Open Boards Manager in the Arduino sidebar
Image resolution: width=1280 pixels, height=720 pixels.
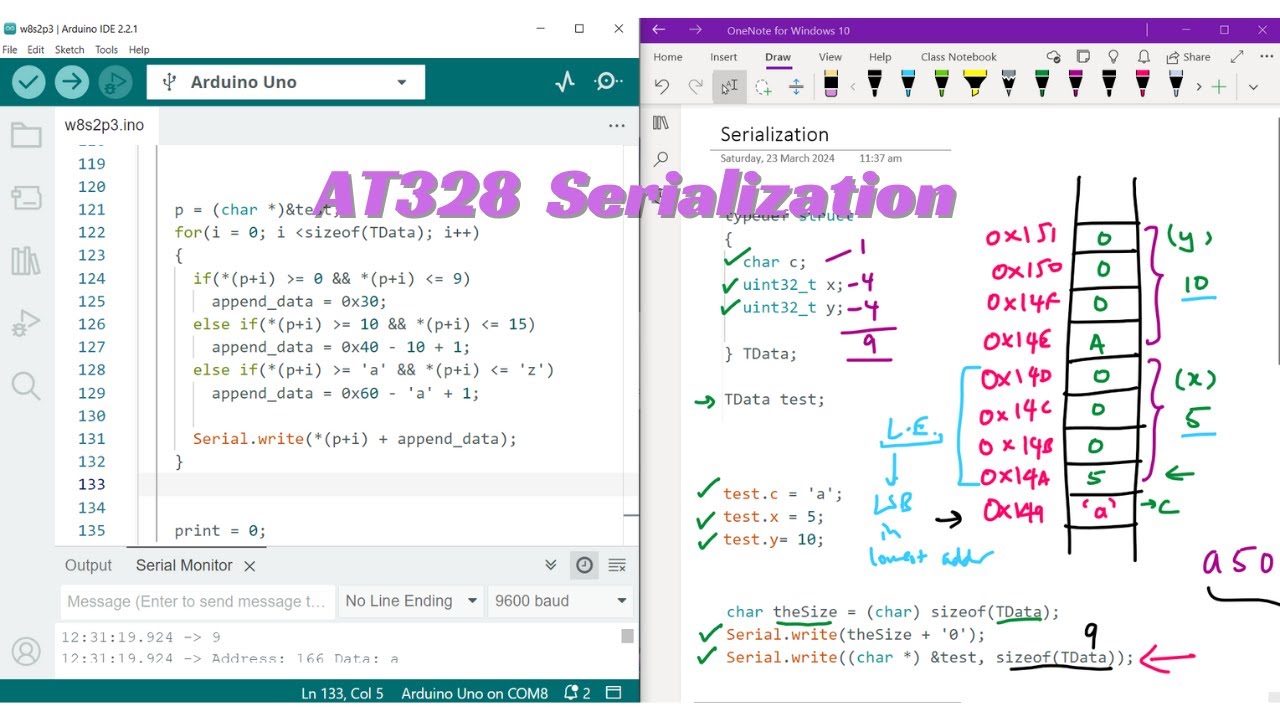[x=26, y=198]
